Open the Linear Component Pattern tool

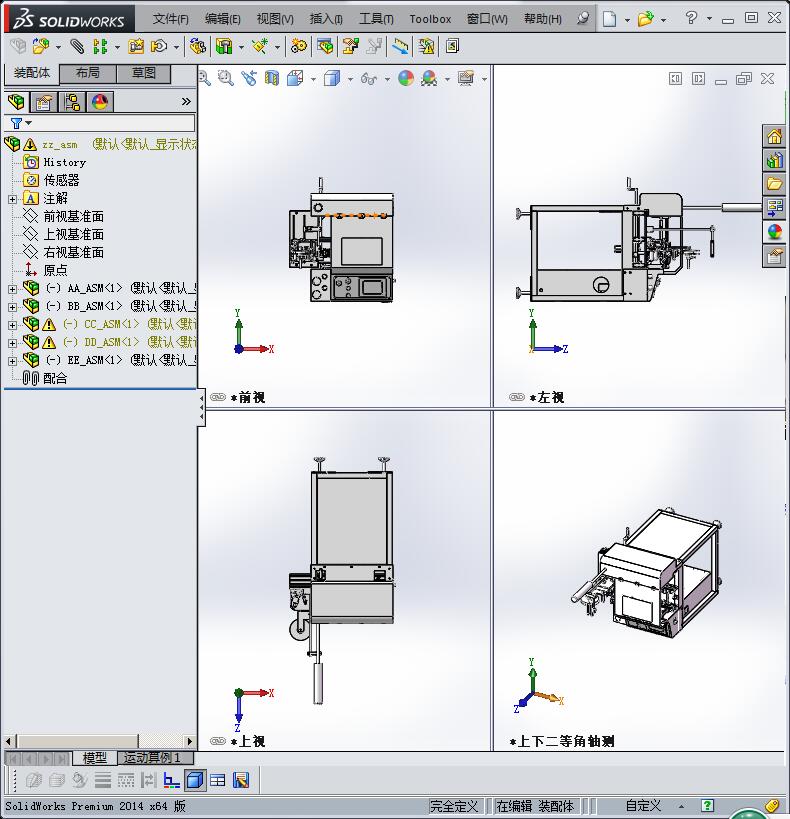pyautogui.click(x=100, y=46)
